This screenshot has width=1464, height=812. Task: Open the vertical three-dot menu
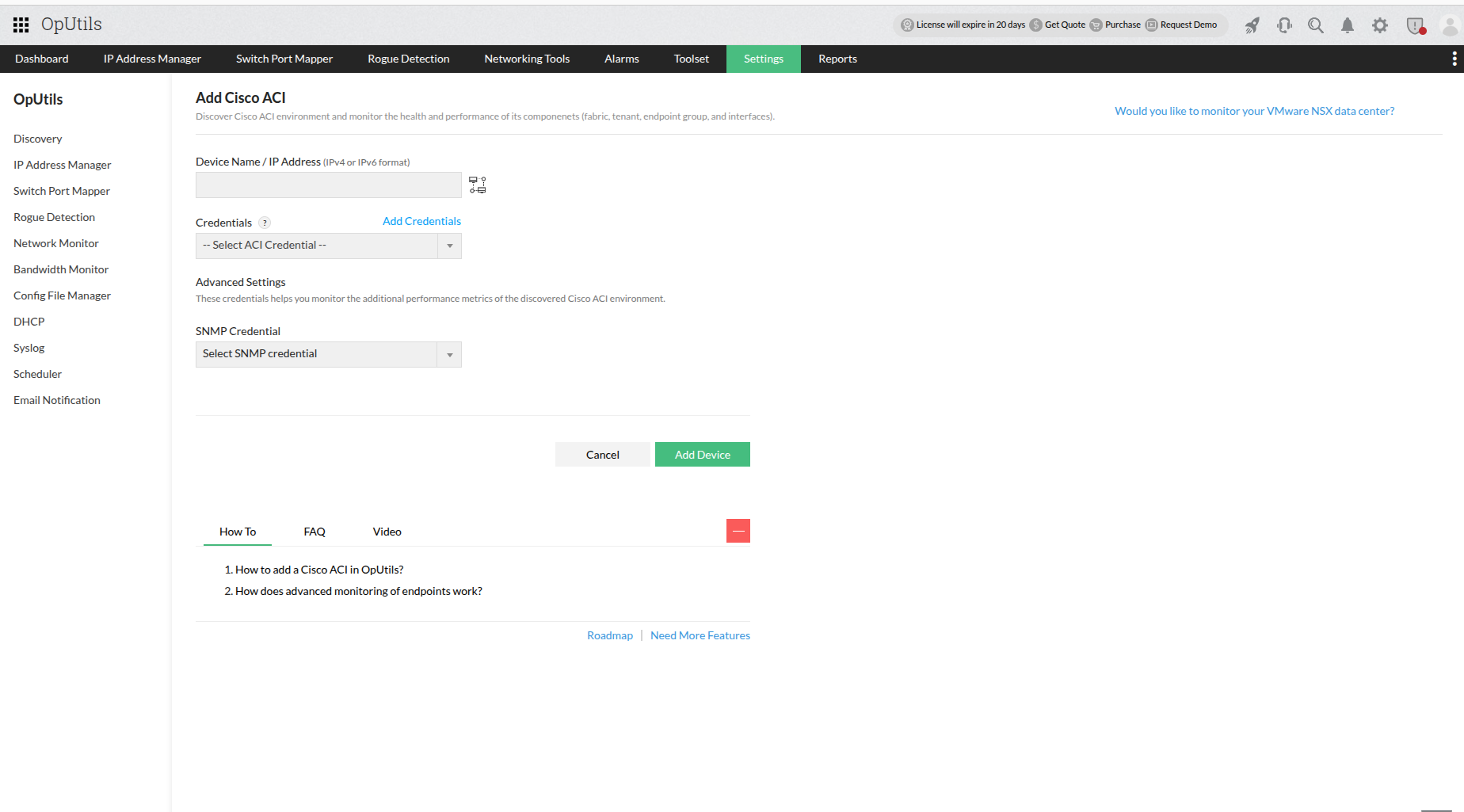click(1454, 59)
